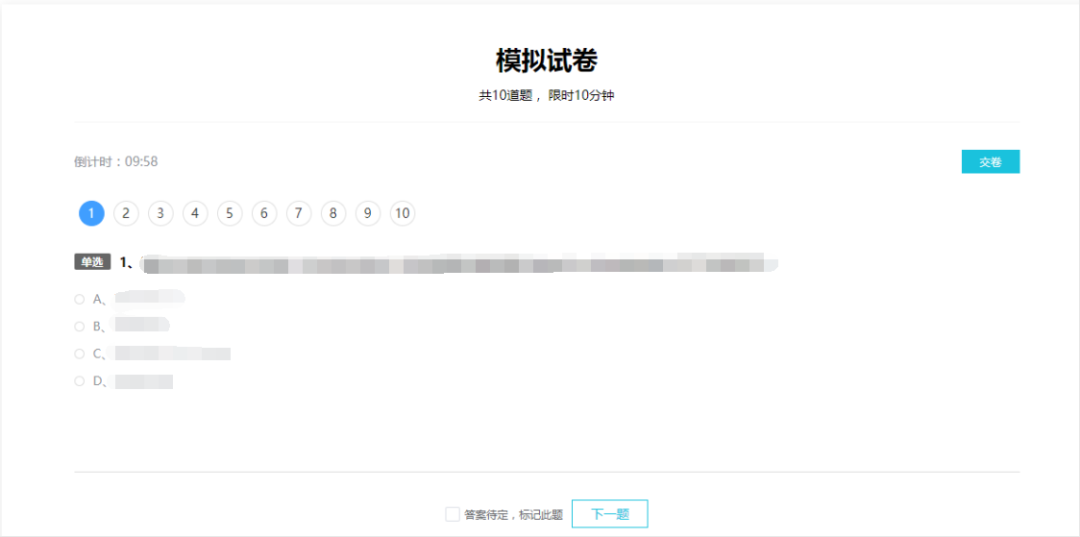This screenshot has width=1080, height=537.
Task: Click the 单选 question type tag
Action: pos(92,262)
